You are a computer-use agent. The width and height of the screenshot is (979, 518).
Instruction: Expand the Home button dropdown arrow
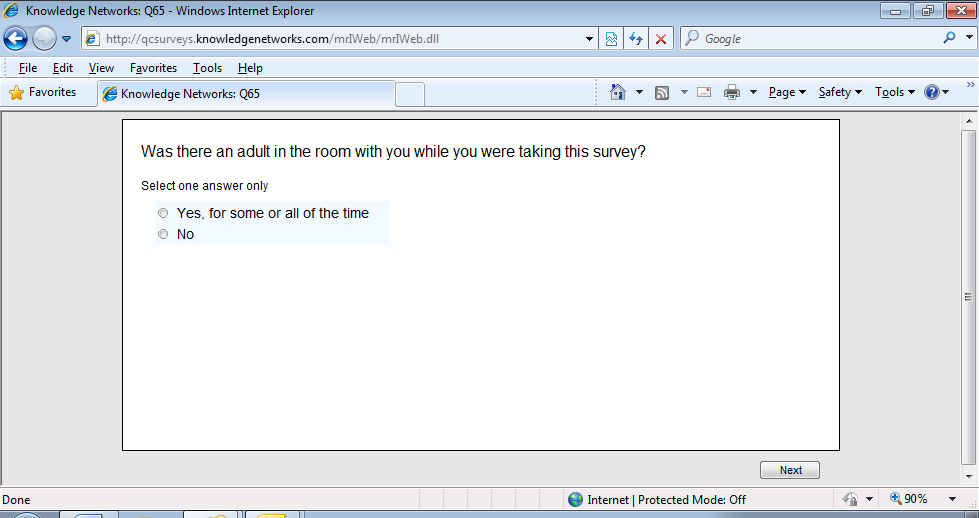(x=639, y=92)
